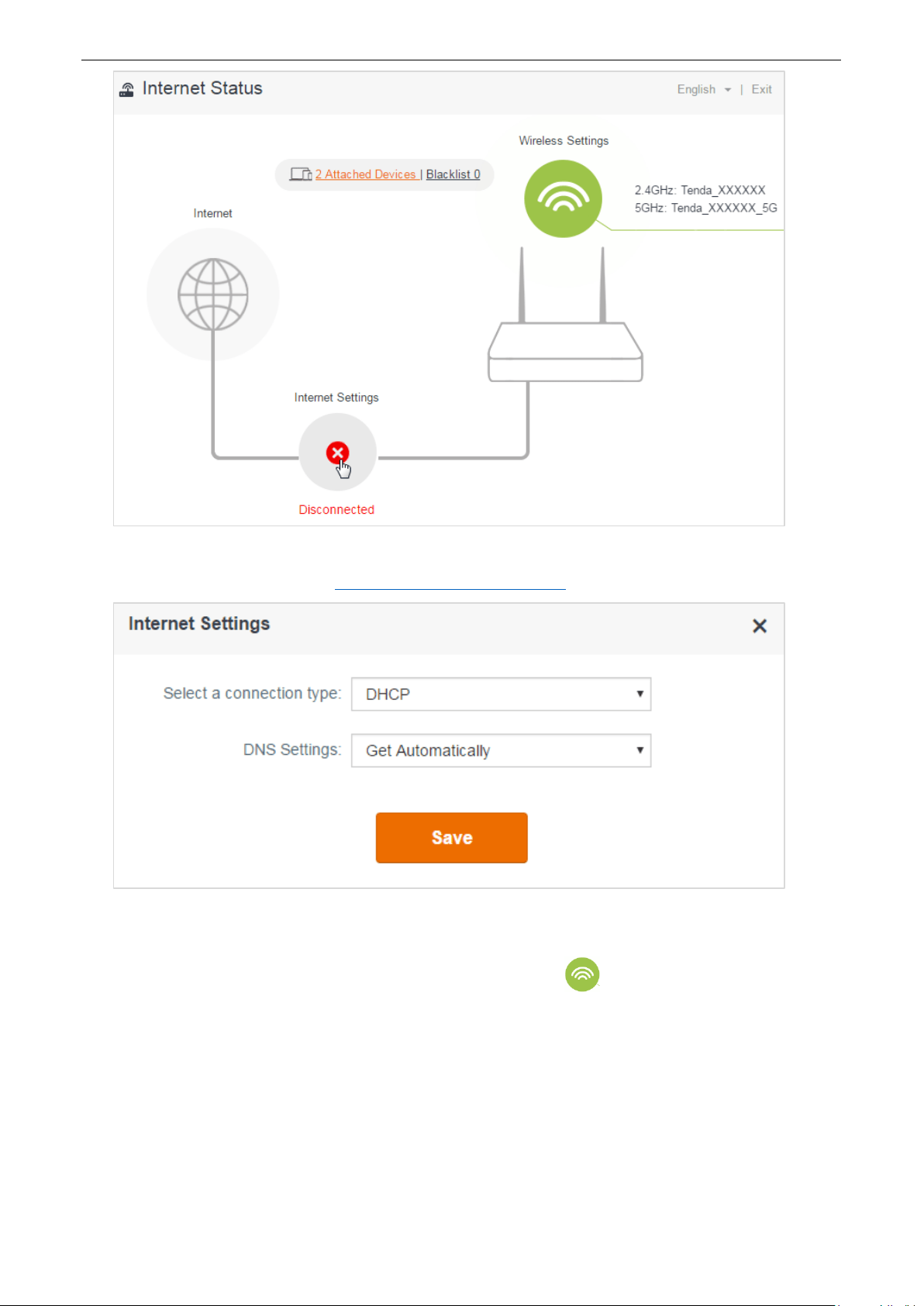Close the Internet Settings dialog
Image resolution: width=924 pixels, height=1306 pixels.
coord(760,625)
